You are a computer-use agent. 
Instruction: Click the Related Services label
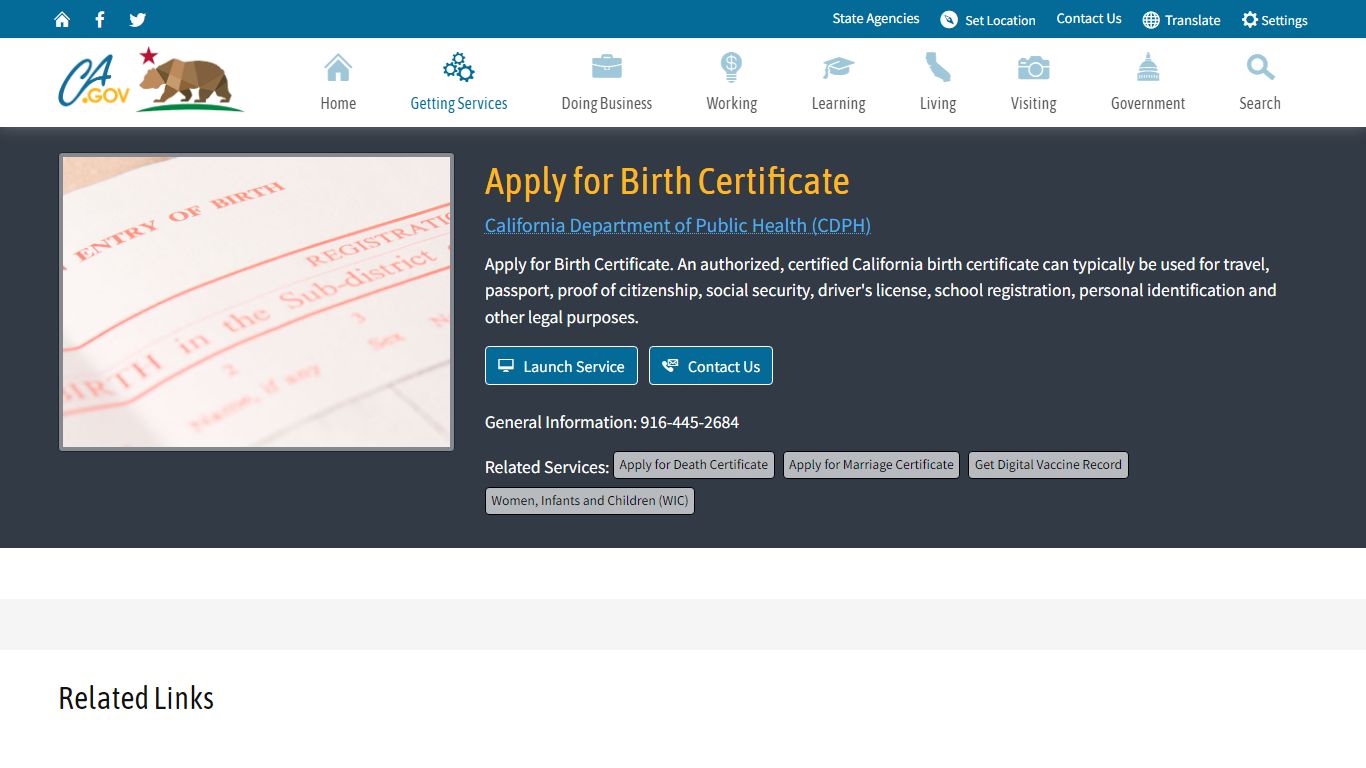(x=547, y=467)
